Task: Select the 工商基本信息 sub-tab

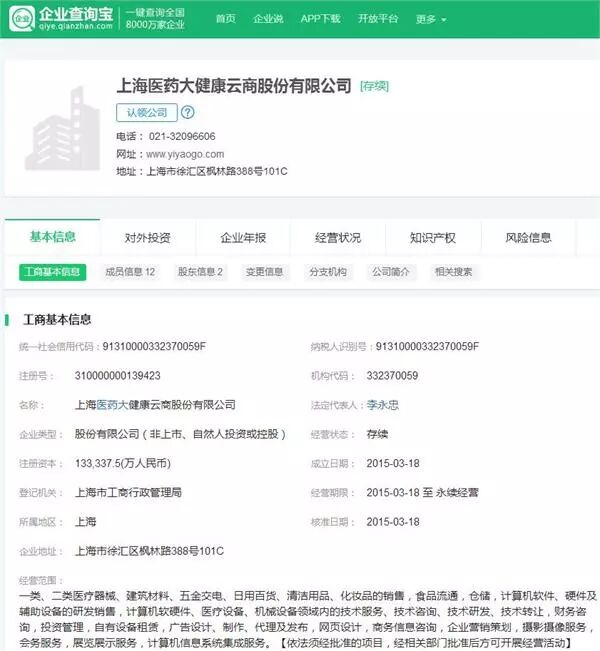Action: click(x=52, y=272)
